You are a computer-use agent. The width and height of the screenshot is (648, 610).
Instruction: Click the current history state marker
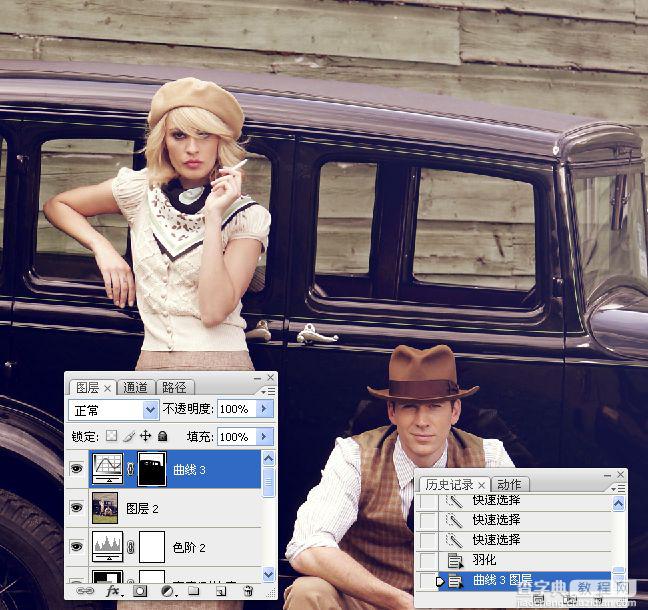click(440, 581)
